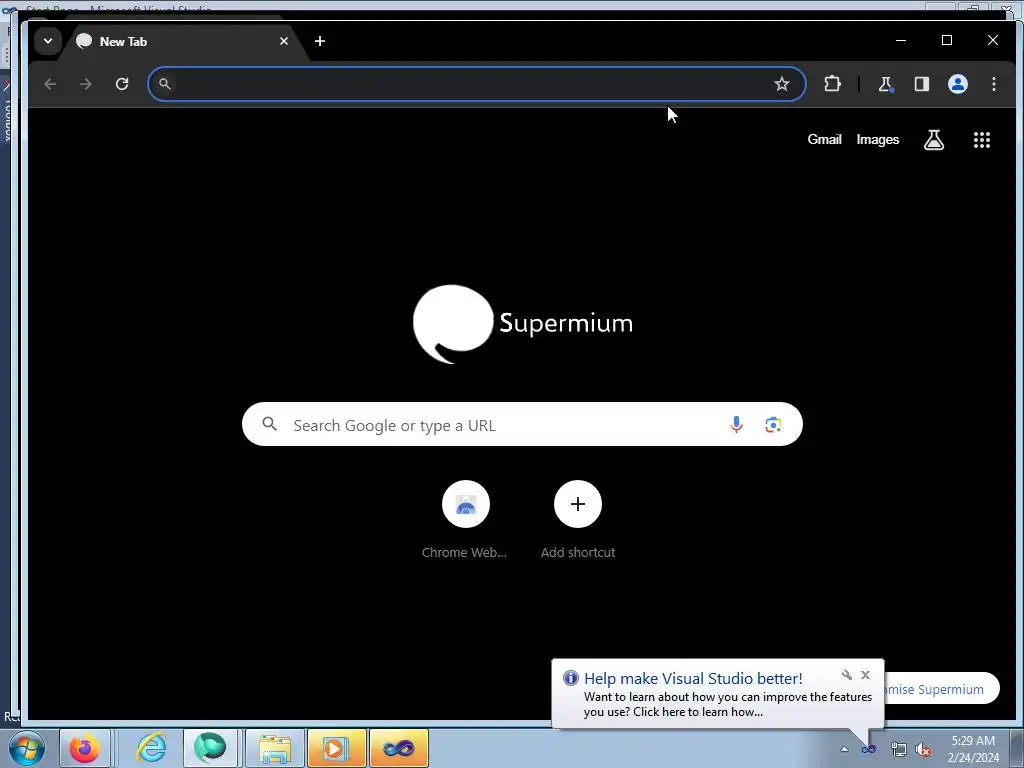Open the Chrome Web Store shortcut

465,520
